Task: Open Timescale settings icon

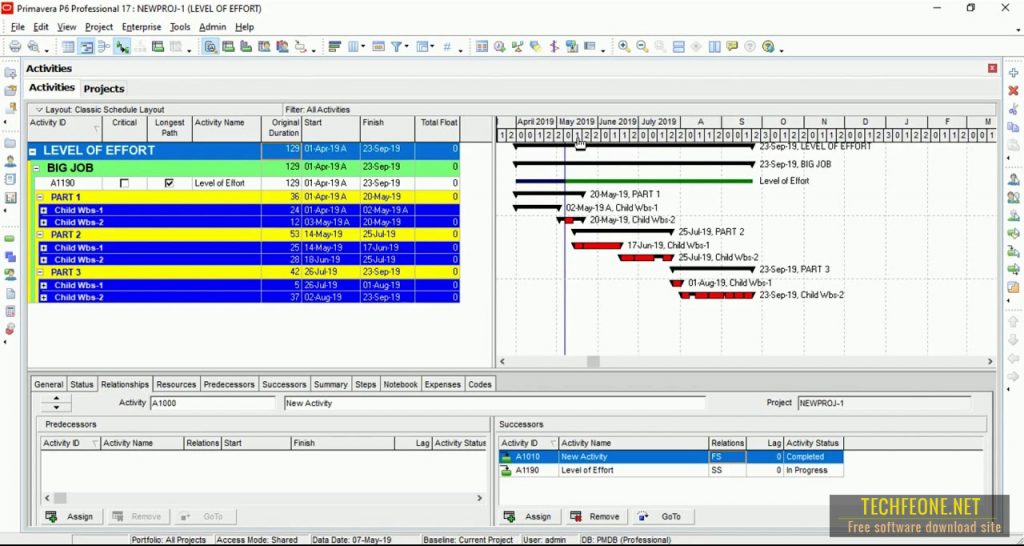Action: (379, 46)
